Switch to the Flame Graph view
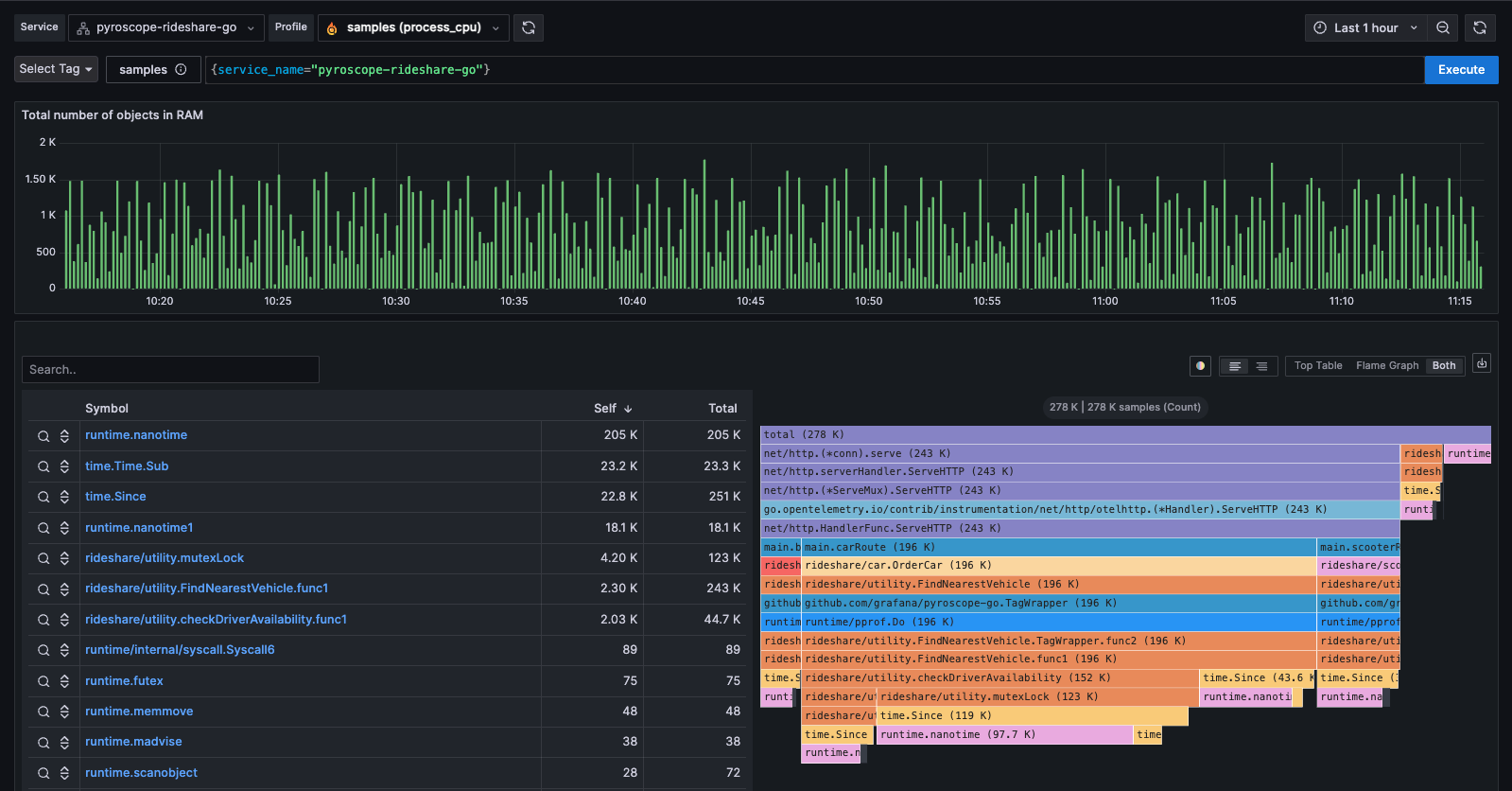Image resolution: width=1512 pixels, height=791 pixels. click(x=1386, y=366)
